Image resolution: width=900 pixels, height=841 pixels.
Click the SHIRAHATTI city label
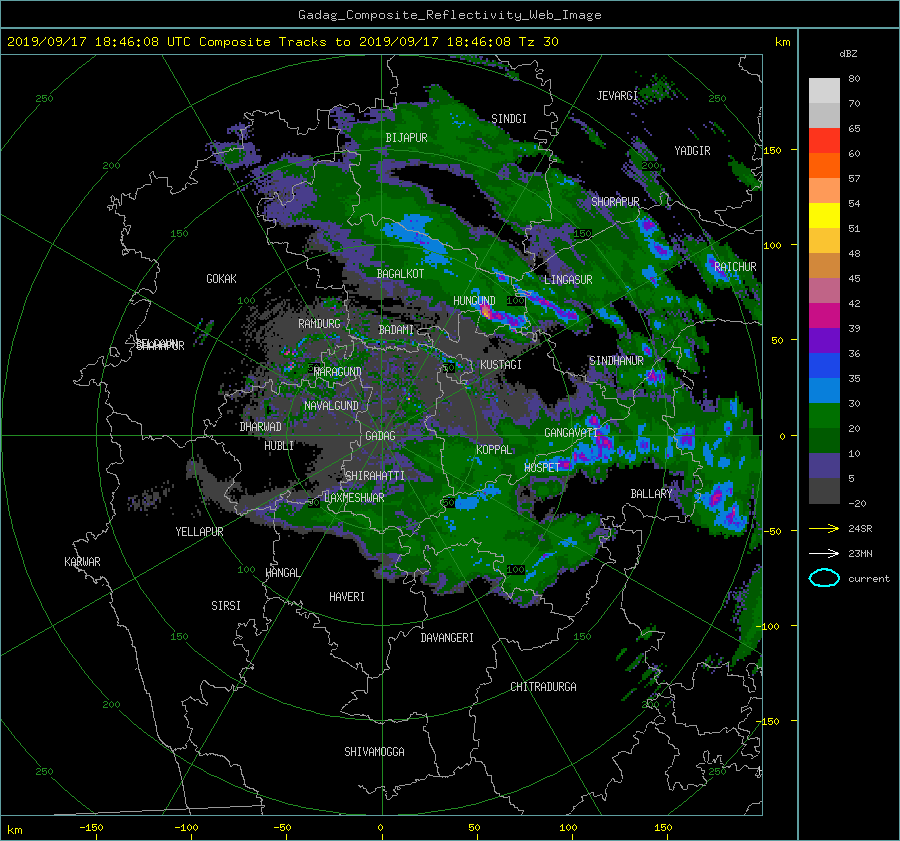point(375,475)
